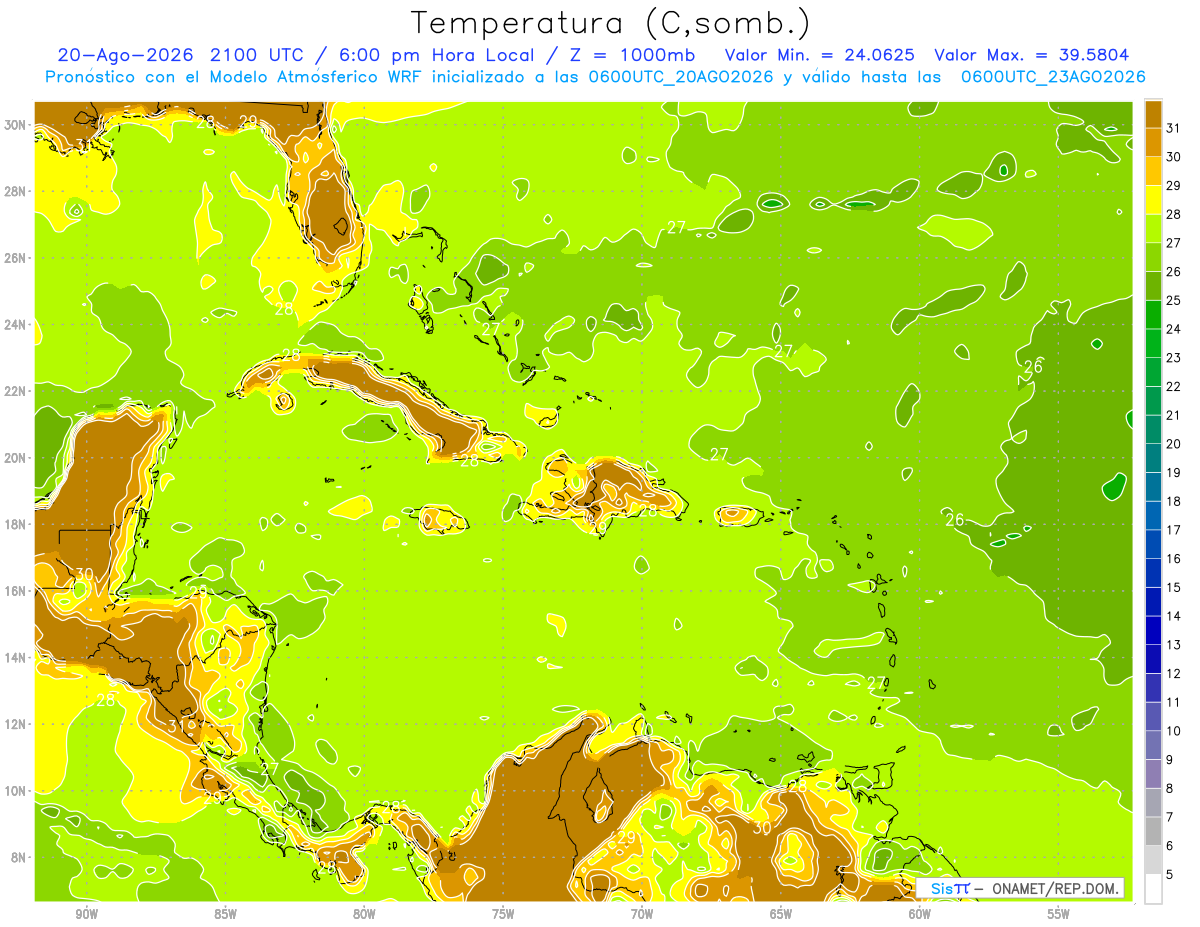Select the 24N latitude axis label
The height and width of the screenshot is (927, 1200).
(15, 325)
